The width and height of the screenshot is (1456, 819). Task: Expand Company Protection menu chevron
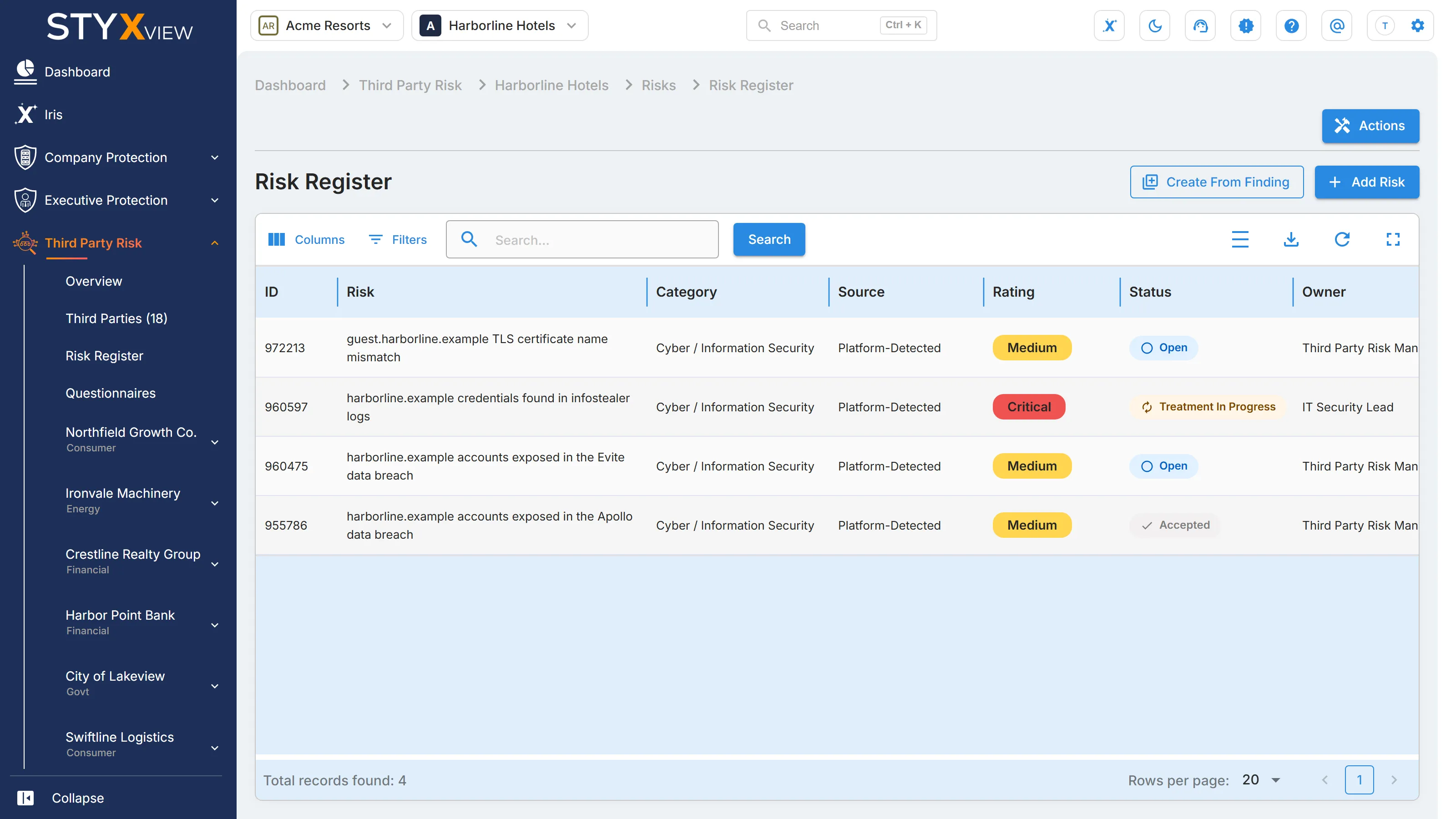(215, 158)
